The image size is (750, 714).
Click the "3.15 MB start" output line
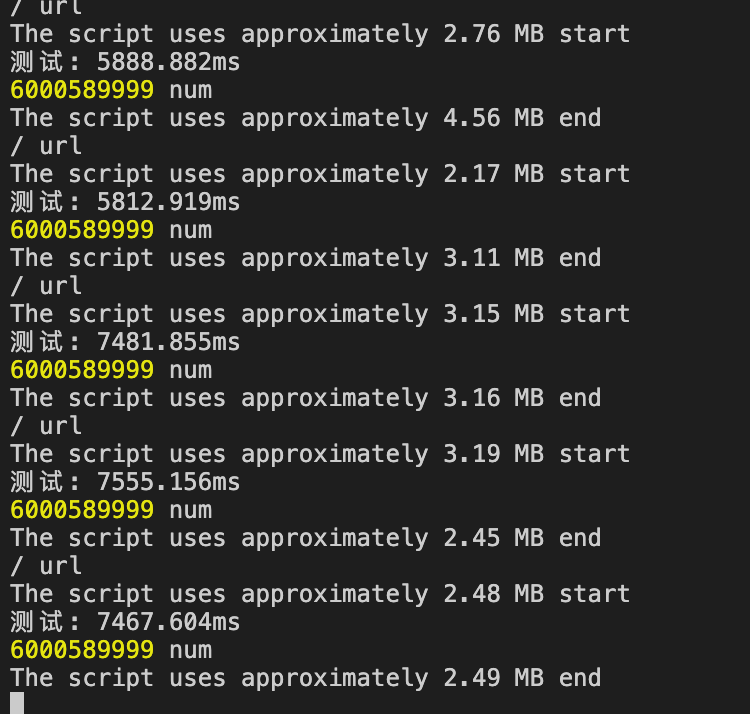tap(320, 314)
